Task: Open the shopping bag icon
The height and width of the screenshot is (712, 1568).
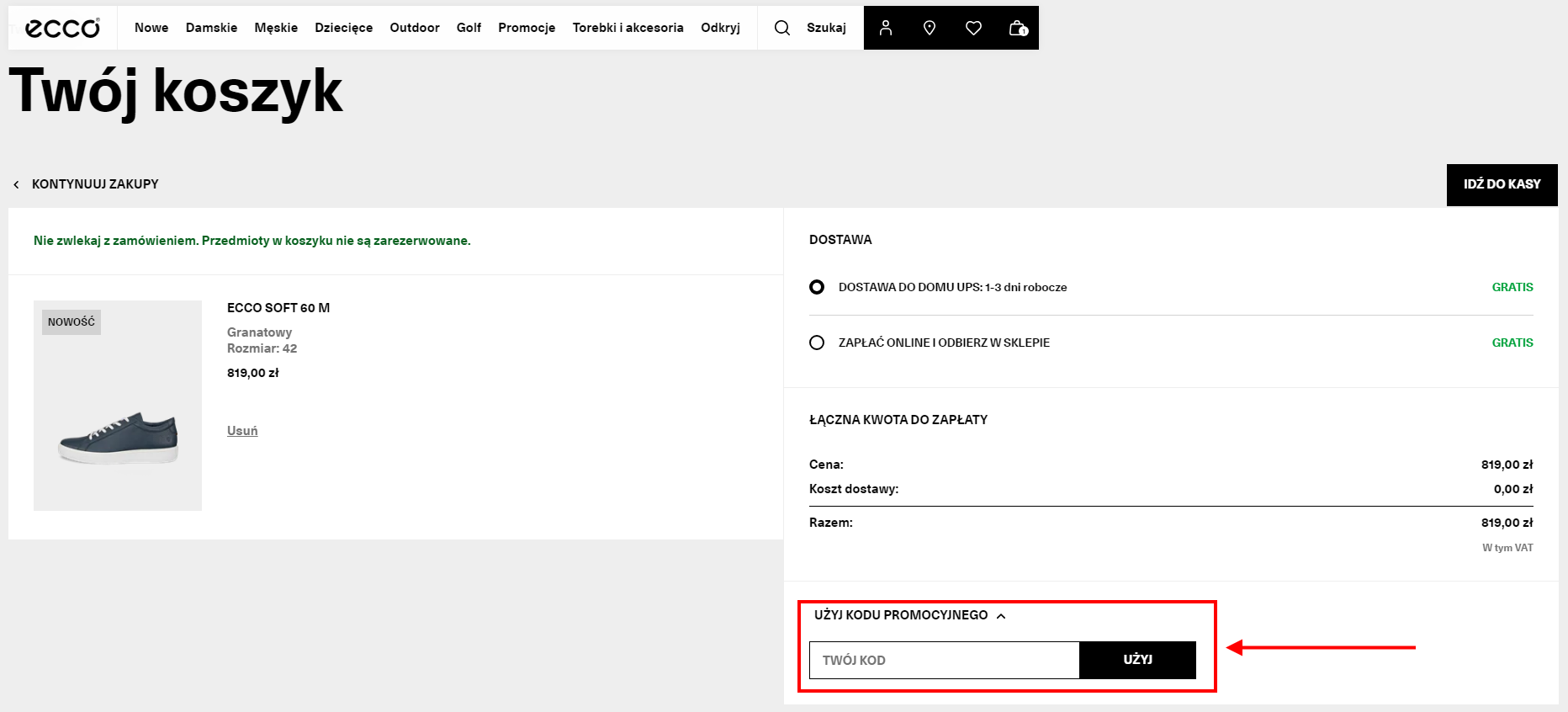Action: (x=1018, y=28)
